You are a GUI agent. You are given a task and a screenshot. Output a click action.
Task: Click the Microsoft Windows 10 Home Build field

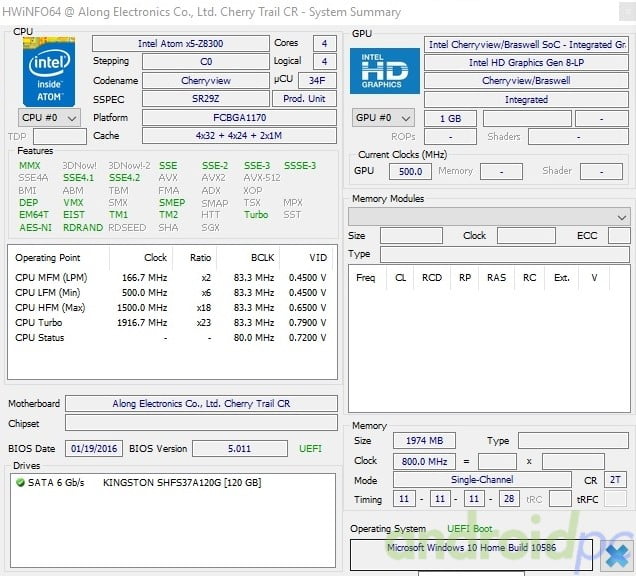coord(471,555)
